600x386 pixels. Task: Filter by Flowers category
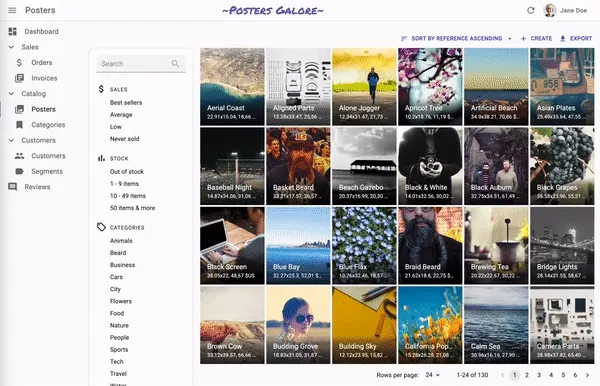121,301
